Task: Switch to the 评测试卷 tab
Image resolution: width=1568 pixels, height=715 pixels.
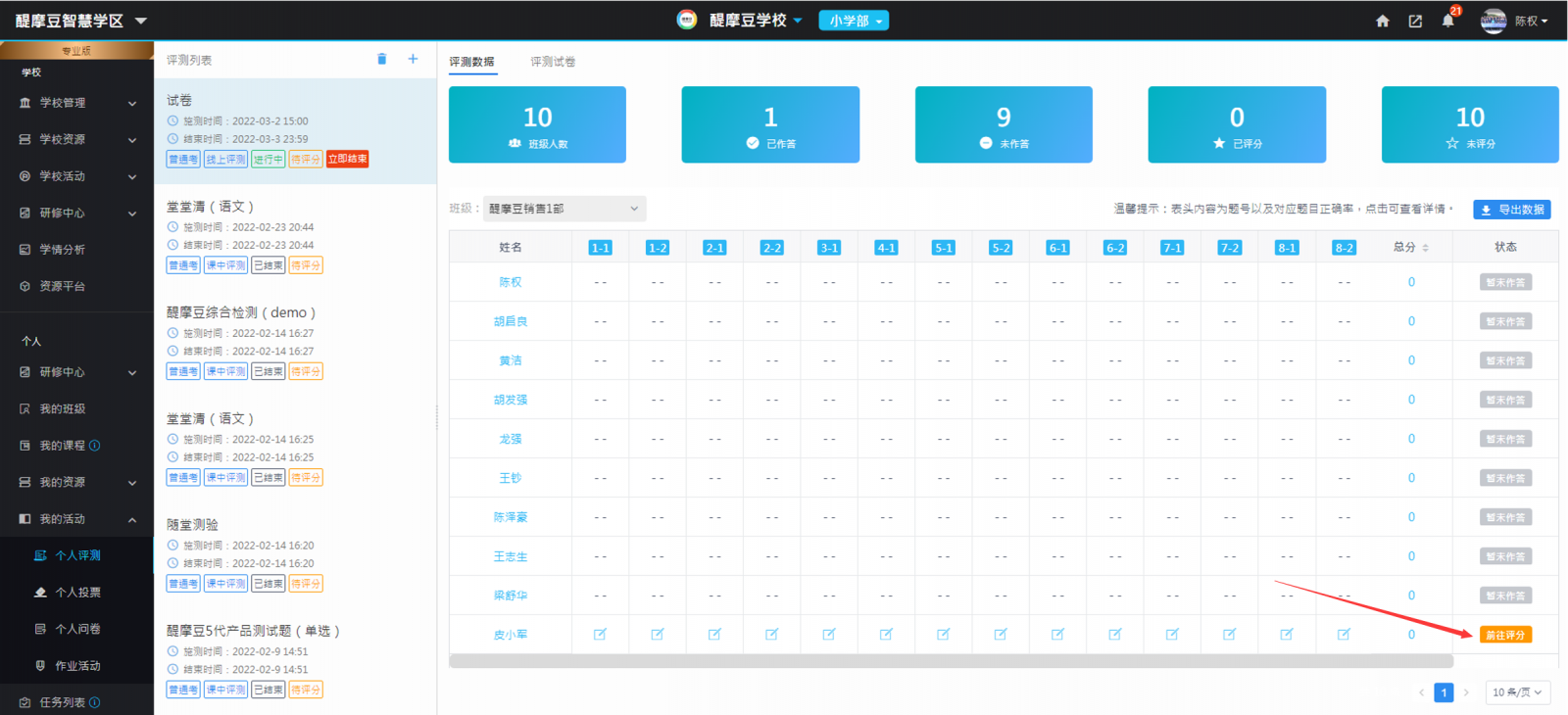Action: click(553, 62)
